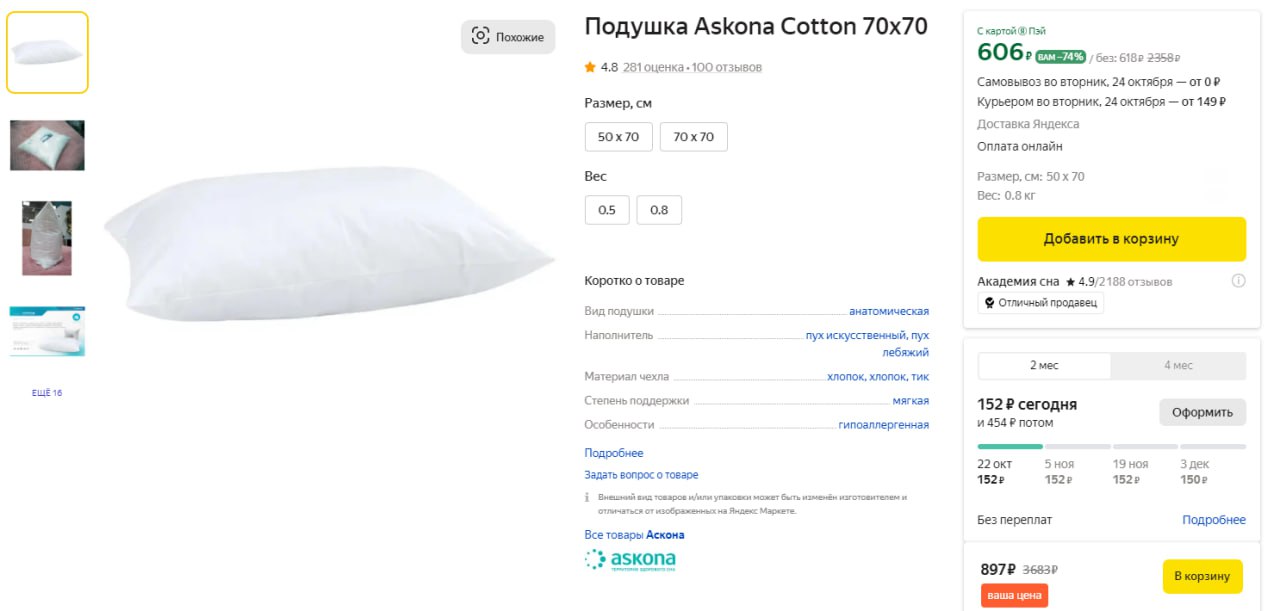Switch to the 2 мес installment tab
This screenshot has width=1280, height=611.
pos(1044,366)
